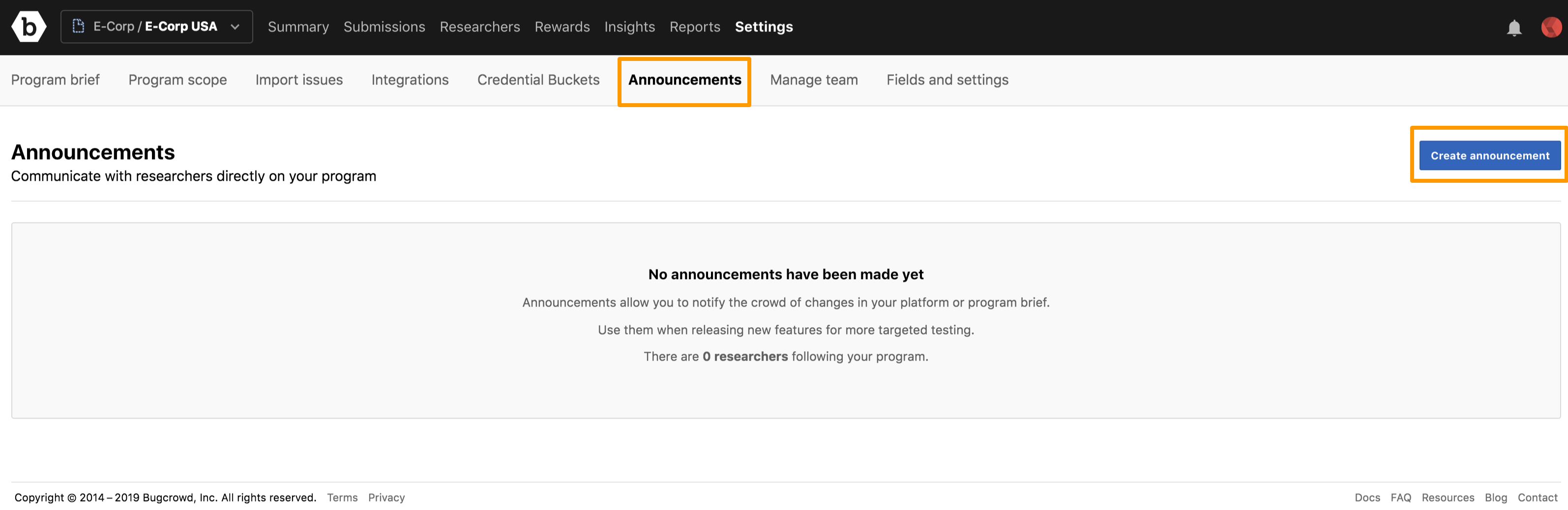The width and height of the screenshot is (1568, 510).
Task: Open the Resources footer link
Action: point(1448,497)
